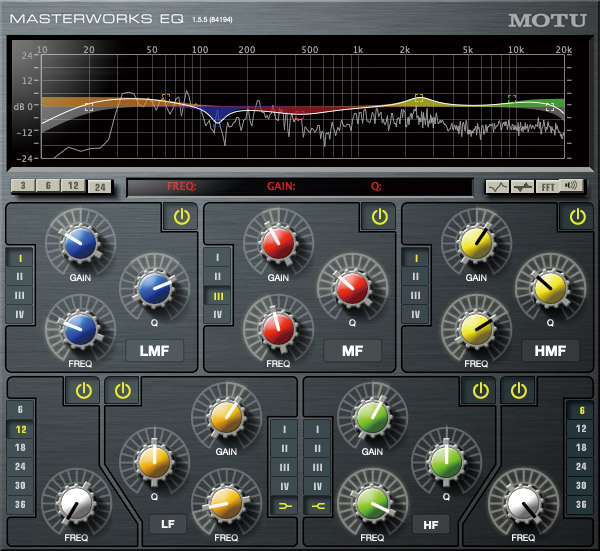Set graph range to 6 dB
This screenshot has width=600, height=551.
48,186
